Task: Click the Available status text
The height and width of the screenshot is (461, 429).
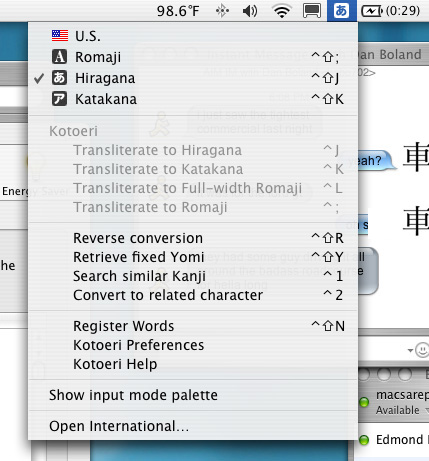Action: [398, 410]
